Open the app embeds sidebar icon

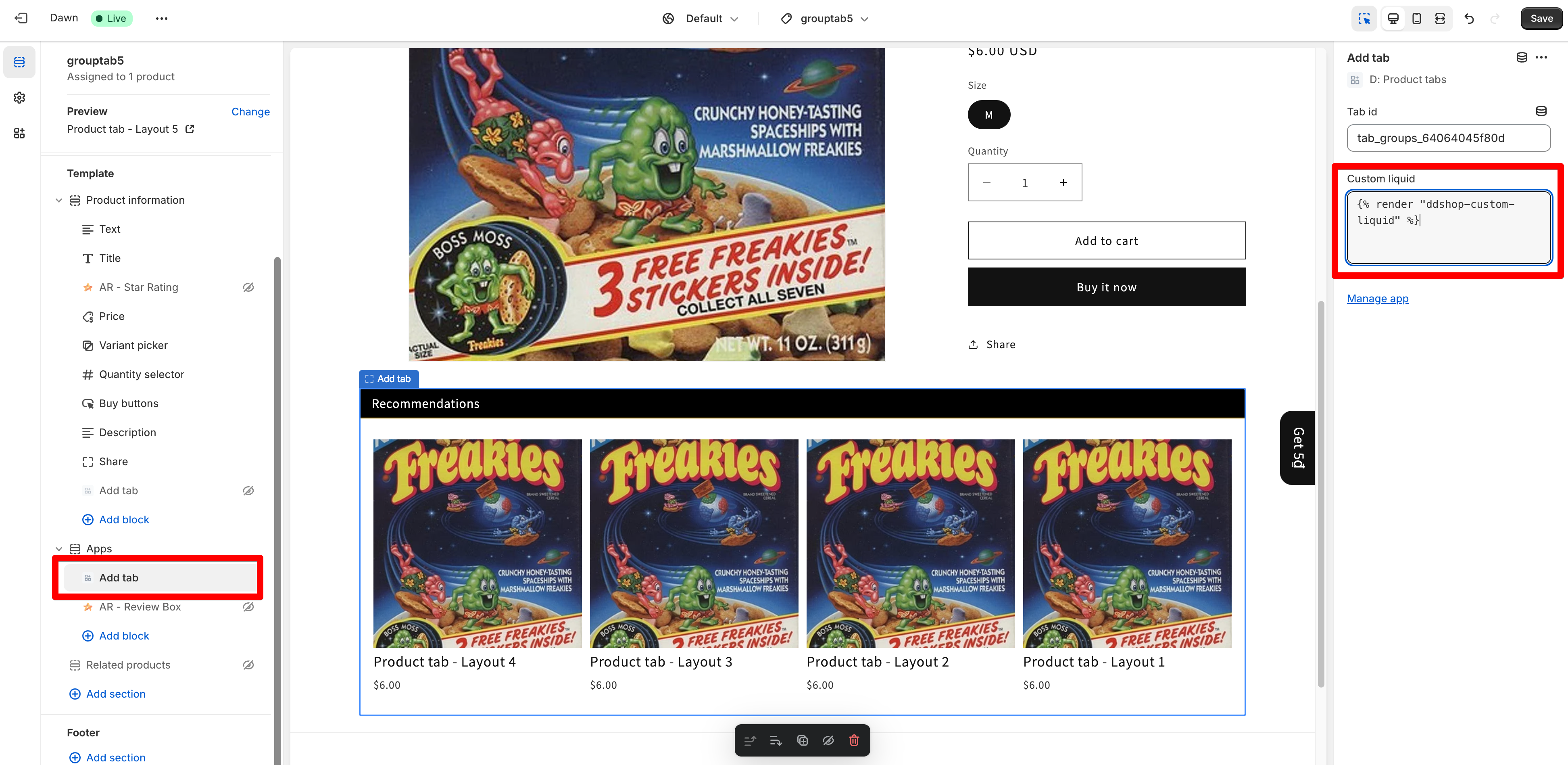pos(19,133)
